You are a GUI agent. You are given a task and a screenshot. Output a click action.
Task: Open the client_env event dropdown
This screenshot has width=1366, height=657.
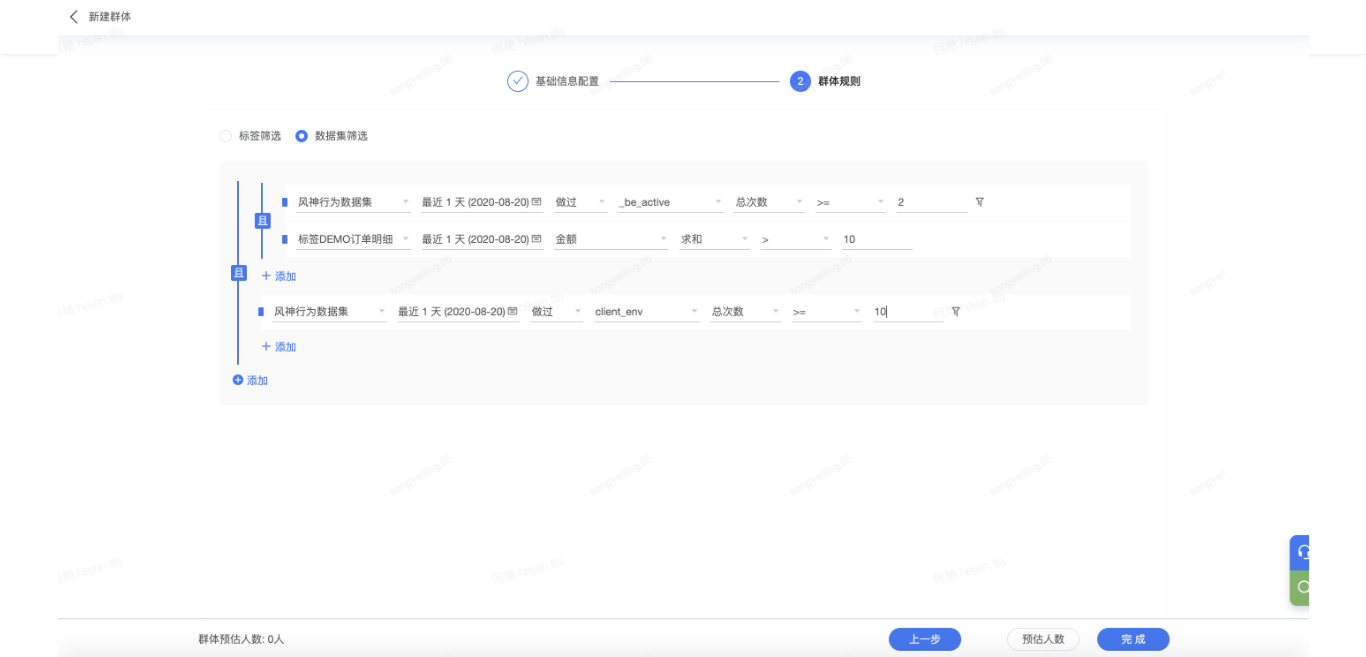(x=646, y=312)
